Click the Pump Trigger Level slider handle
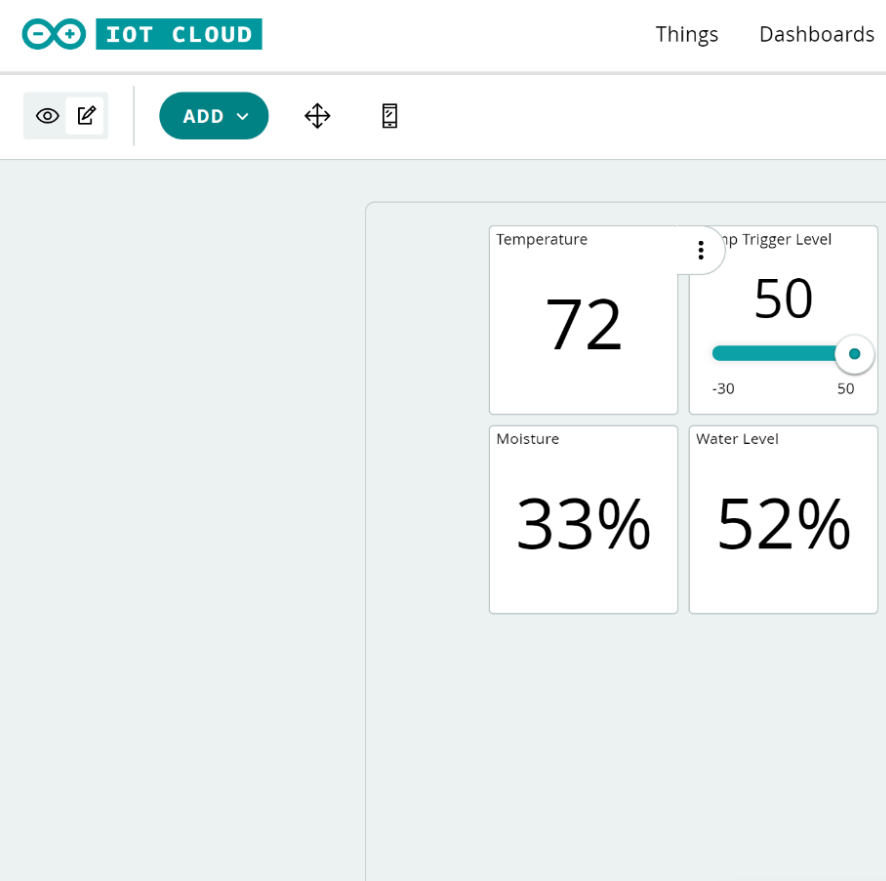The width and height of the screenshot is (886, 881). tap(854, 354)
